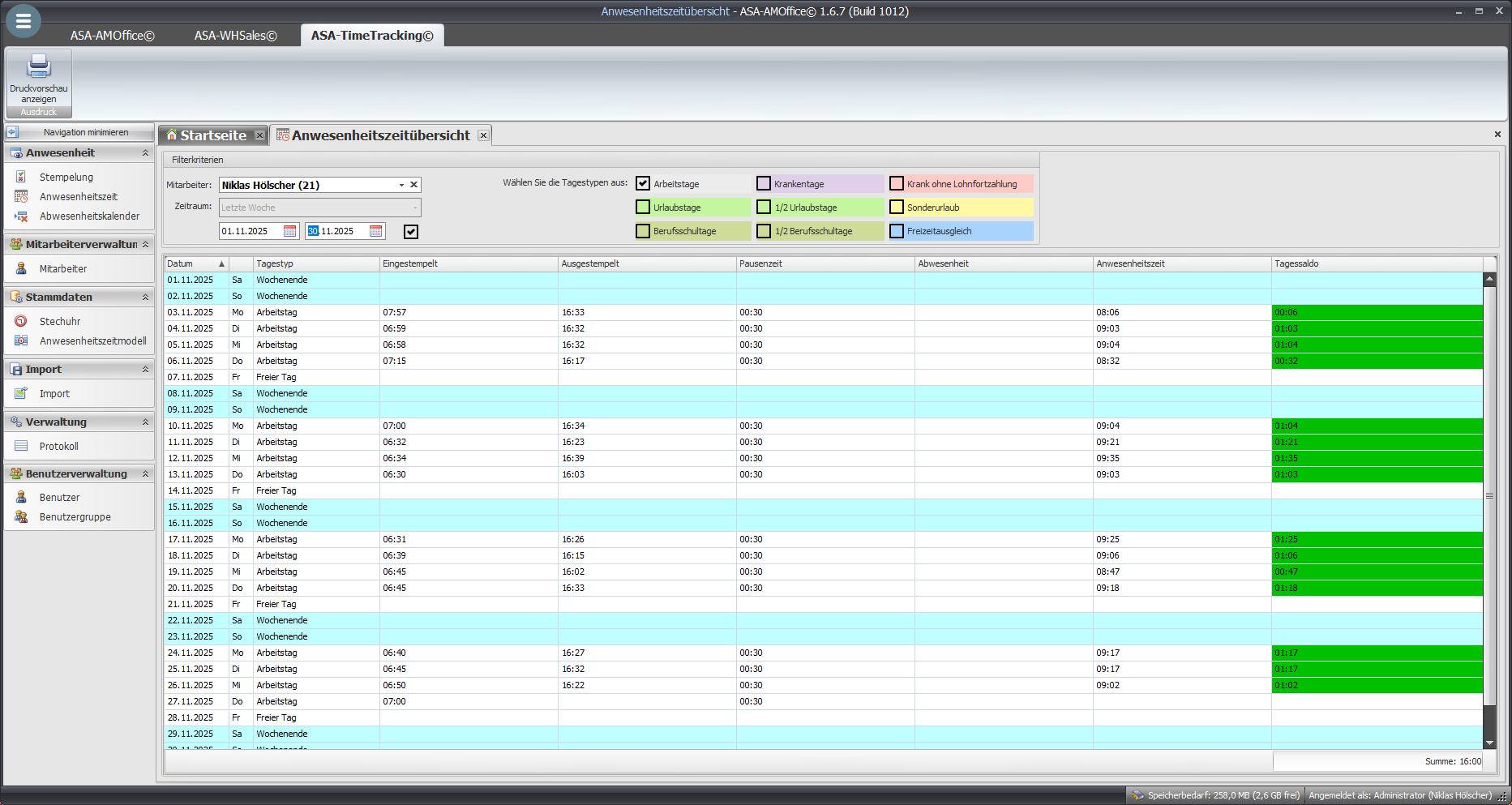Switch to the Startseite tab
The height and width of the screenshot is (805, 1512).
pyautogui.click(x=212, y=135)
